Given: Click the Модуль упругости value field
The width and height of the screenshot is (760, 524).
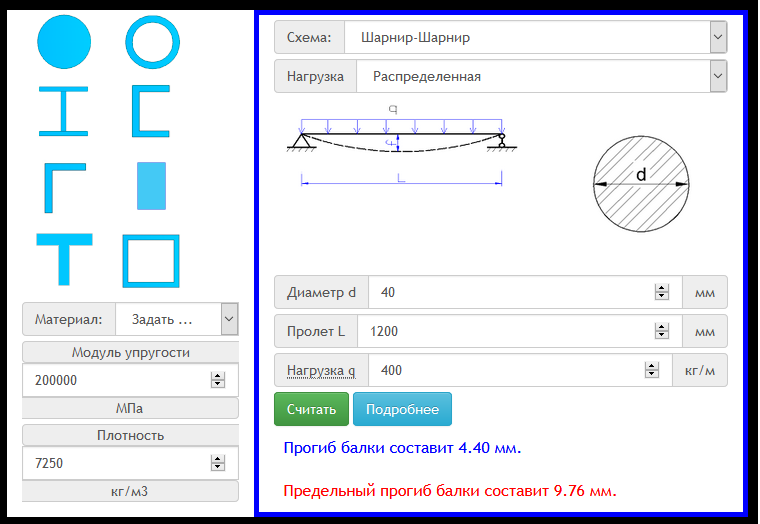Looking at the screenshot, I should click(x=130, y=380).
